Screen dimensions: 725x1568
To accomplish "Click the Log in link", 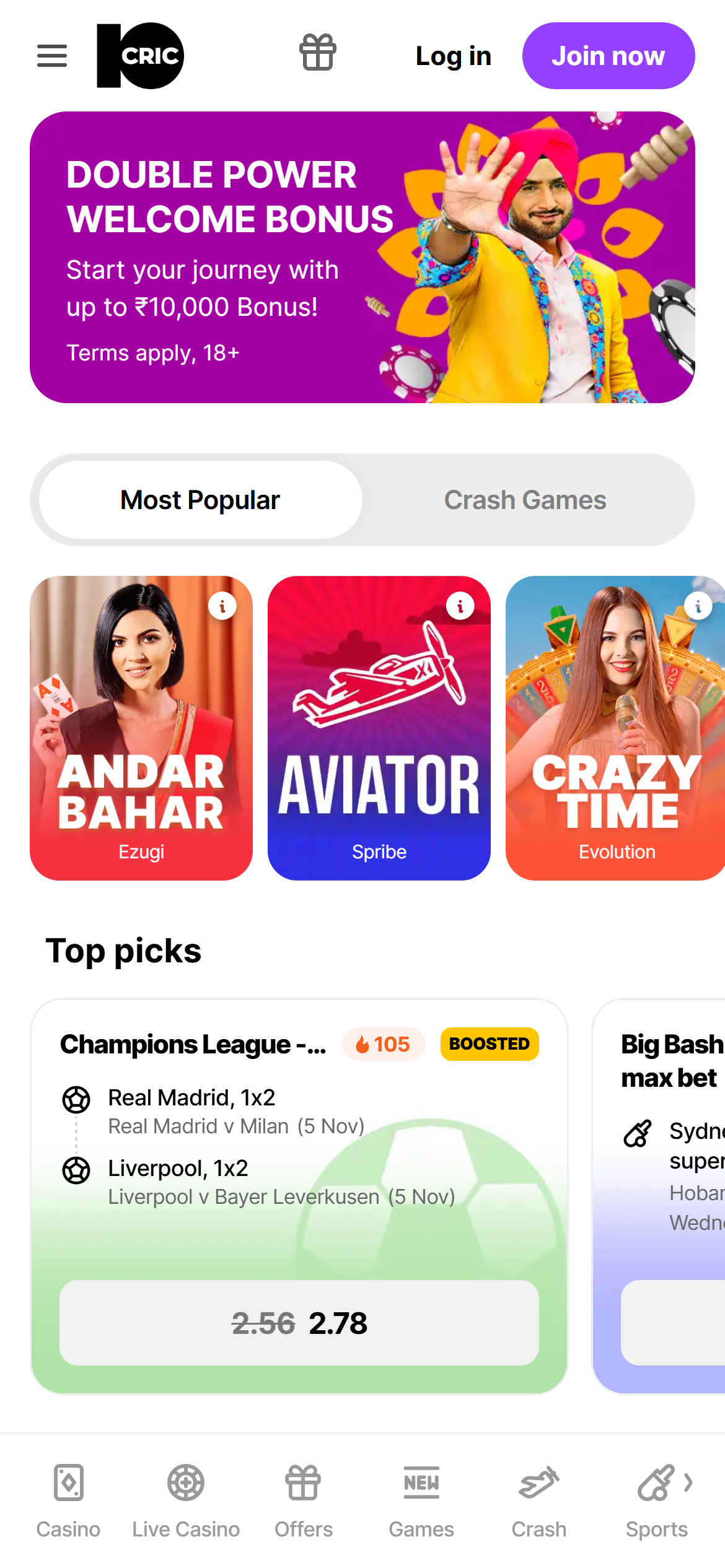I will (x=454, y=56).
